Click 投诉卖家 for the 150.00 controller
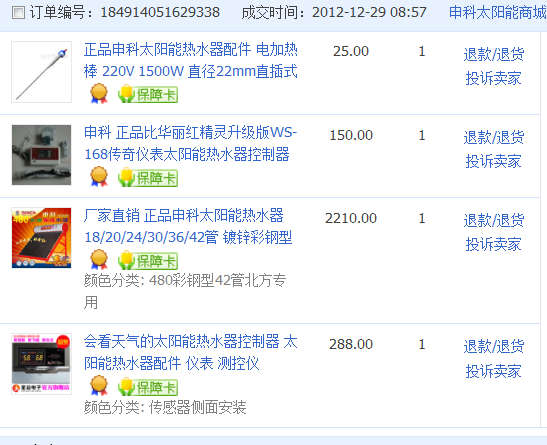 click(494, 161)
